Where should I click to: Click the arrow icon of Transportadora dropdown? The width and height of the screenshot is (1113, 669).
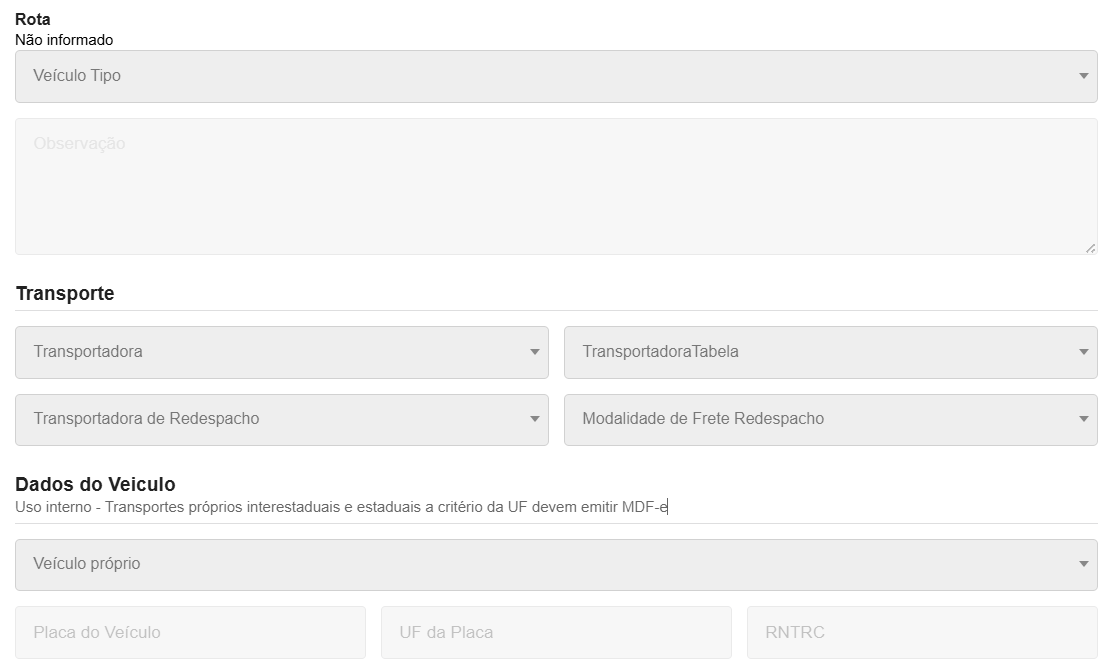pyautogui.click(x=534, y=352)
